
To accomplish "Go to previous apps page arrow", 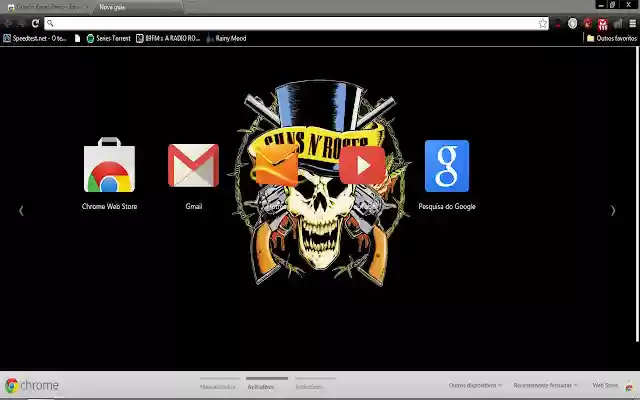I will [21, 211].
